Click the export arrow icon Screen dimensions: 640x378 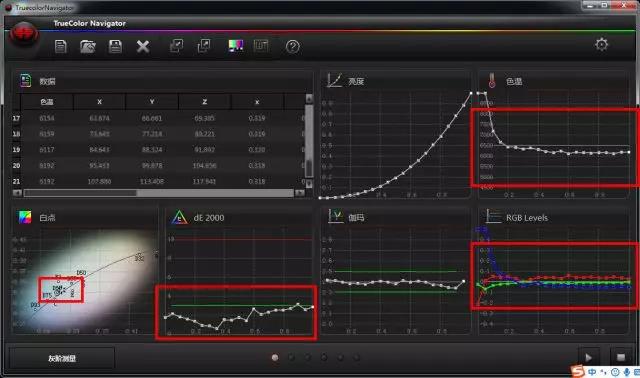coord(204,46)
